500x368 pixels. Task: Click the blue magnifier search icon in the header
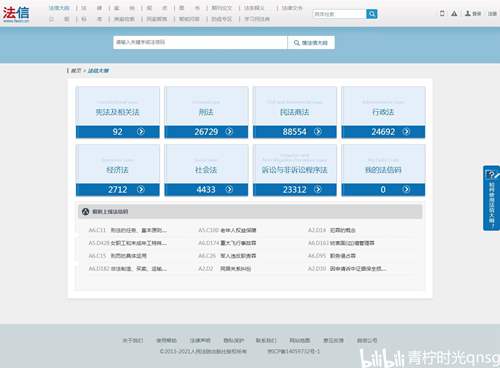[372, 14]
